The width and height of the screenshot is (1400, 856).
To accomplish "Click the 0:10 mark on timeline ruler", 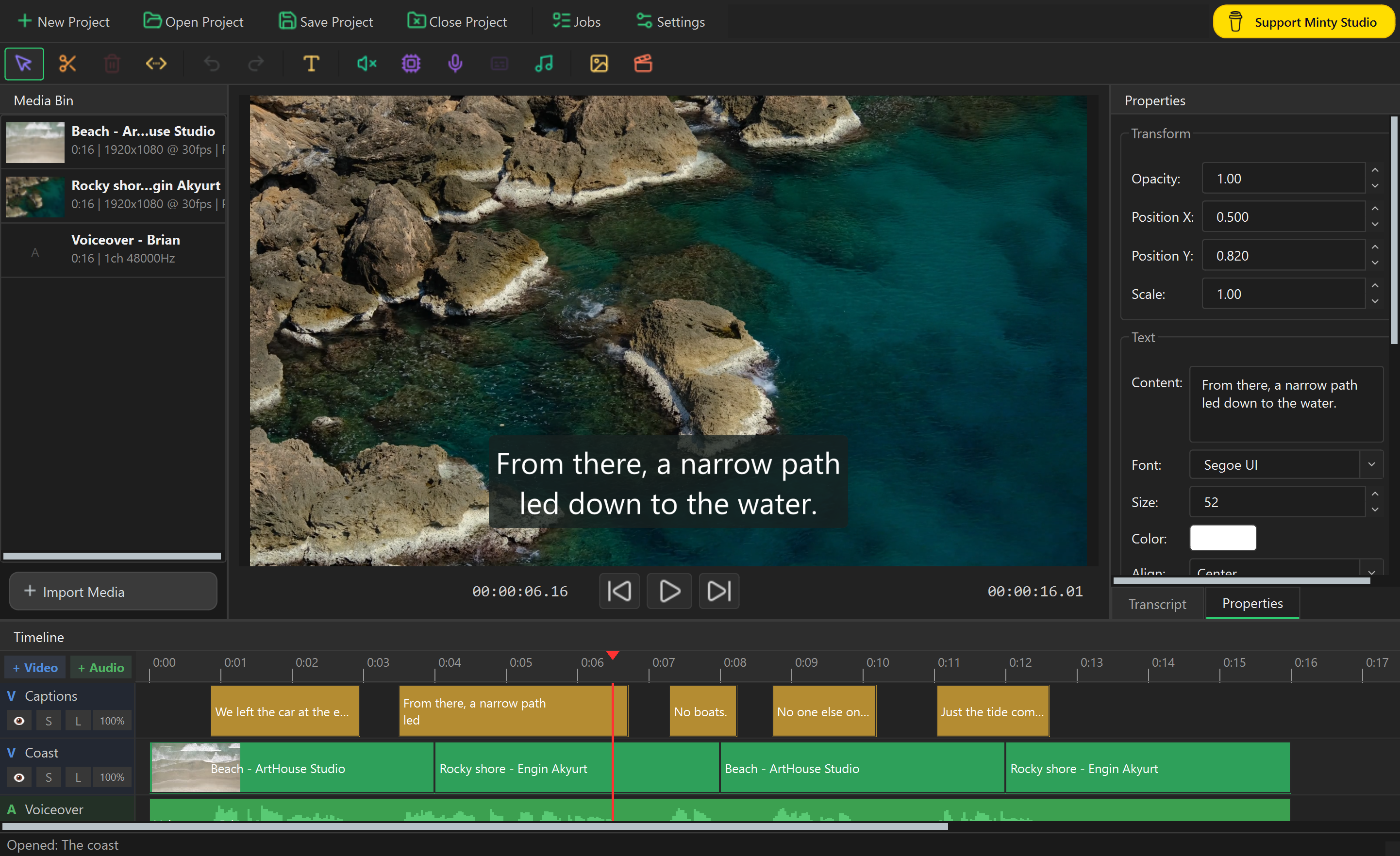I will (877, 662).
